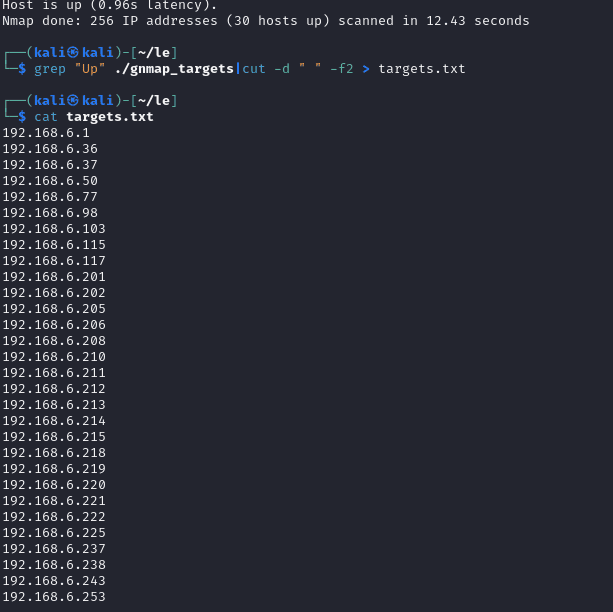The height and width of the screenshot is (612, 613).
Task: Click the cat command word
Action: (x=46, y=117)
